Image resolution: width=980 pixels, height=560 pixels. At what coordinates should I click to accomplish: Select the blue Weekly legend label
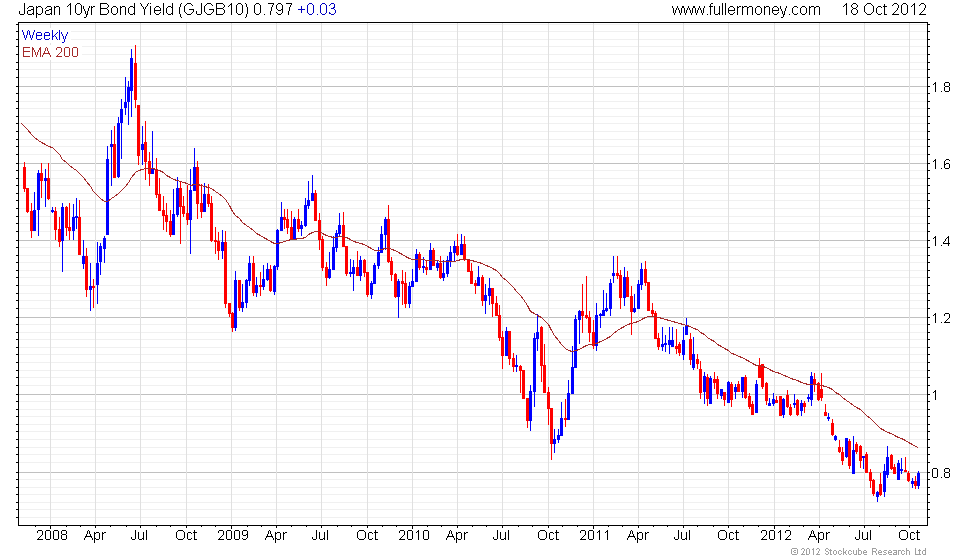click(x=44, y=36)
